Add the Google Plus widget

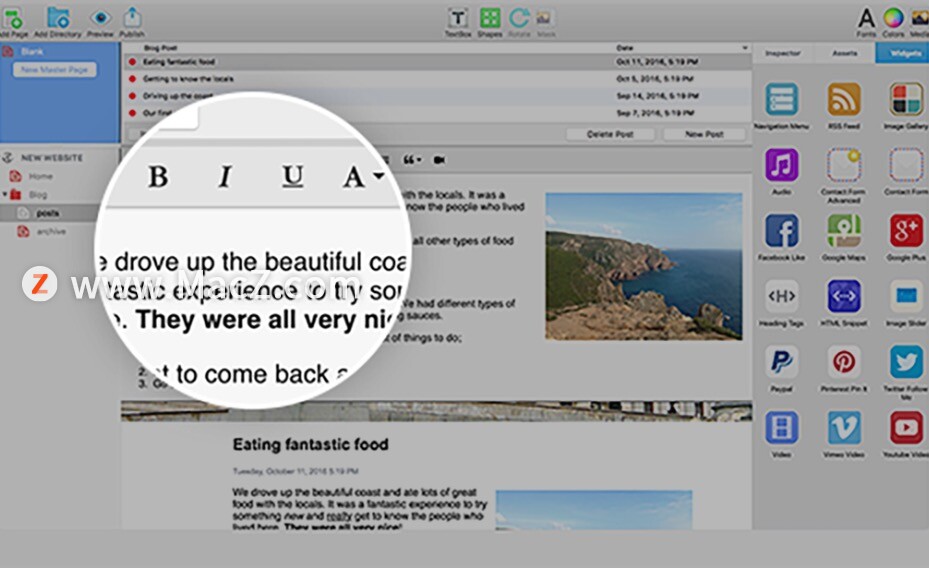906,230
